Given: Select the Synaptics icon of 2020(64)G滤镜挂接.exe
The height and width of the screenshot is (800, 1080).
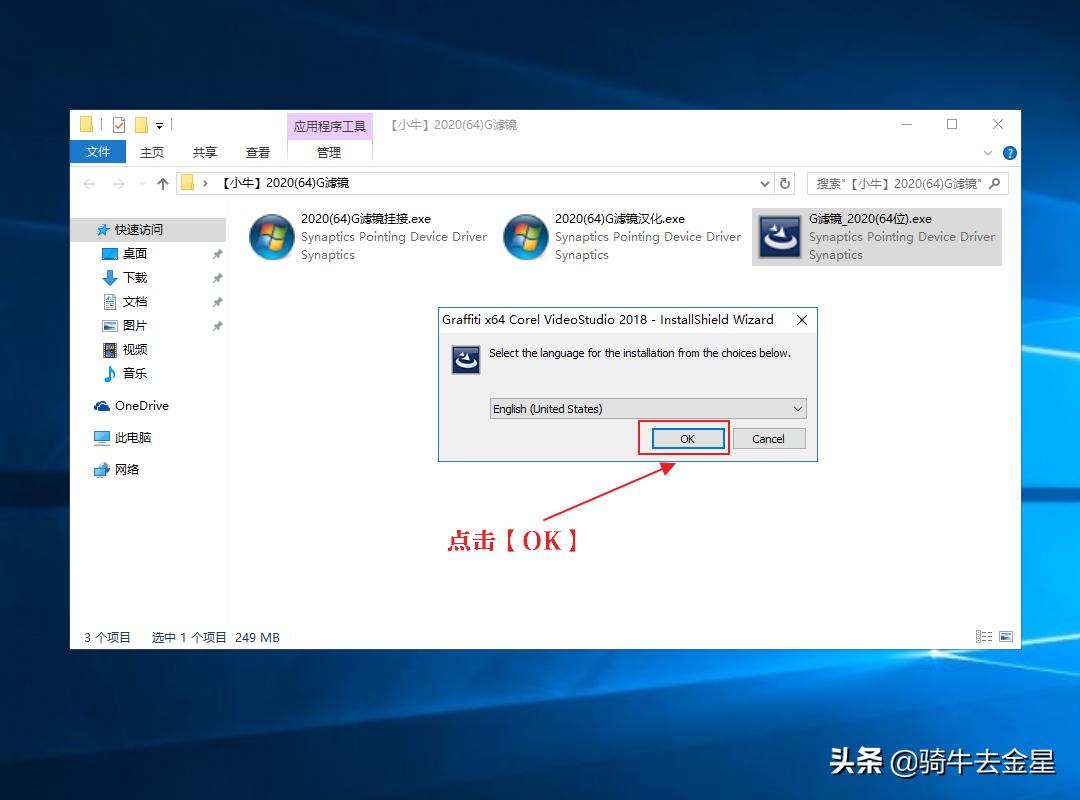Looking at the screenshot, I should point(271,237).
